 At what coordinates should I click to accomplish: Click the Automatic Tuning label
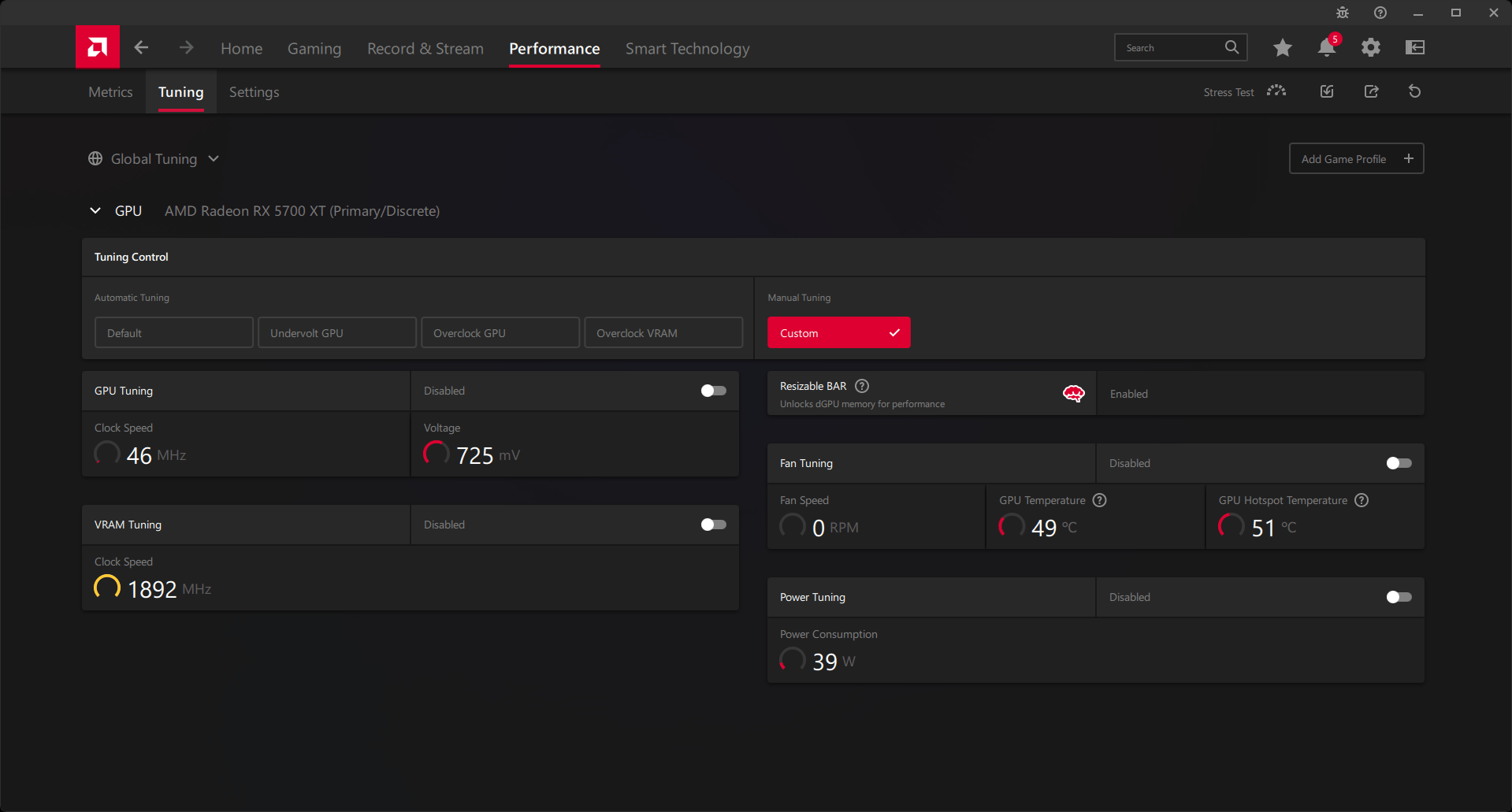tap(132, 298)
